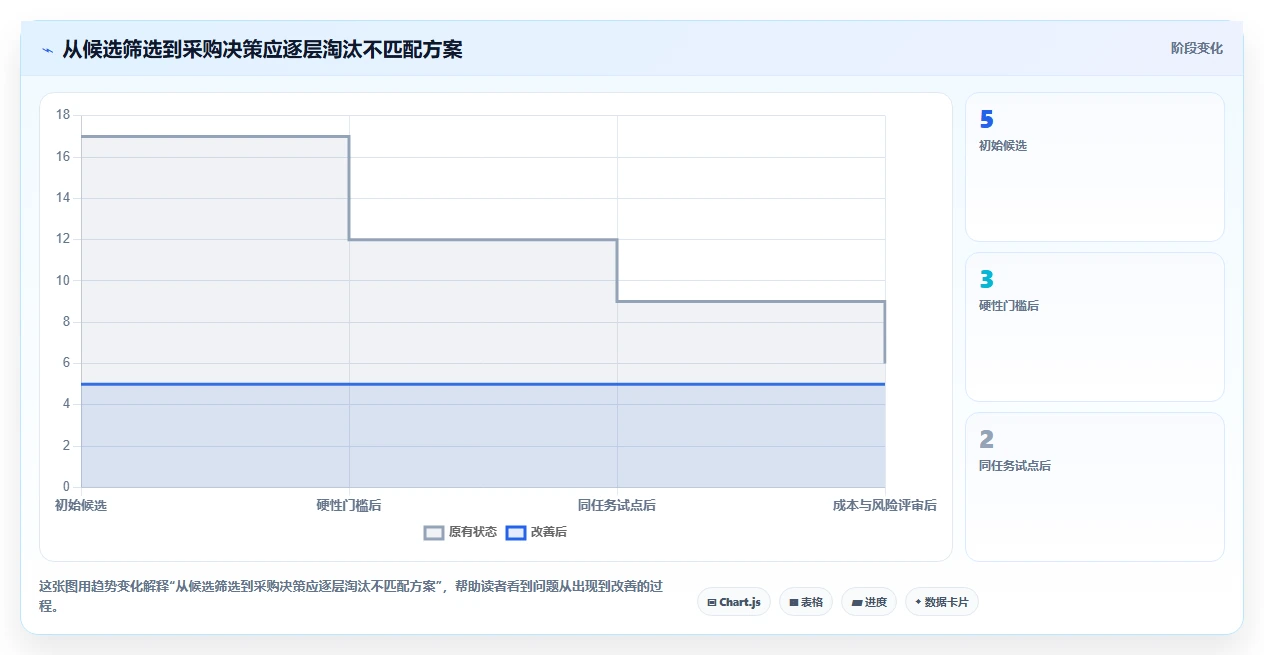The image size is (1264, 655).
Task: Toggle the 原有状态 legend item
Action: coord(460,532)
